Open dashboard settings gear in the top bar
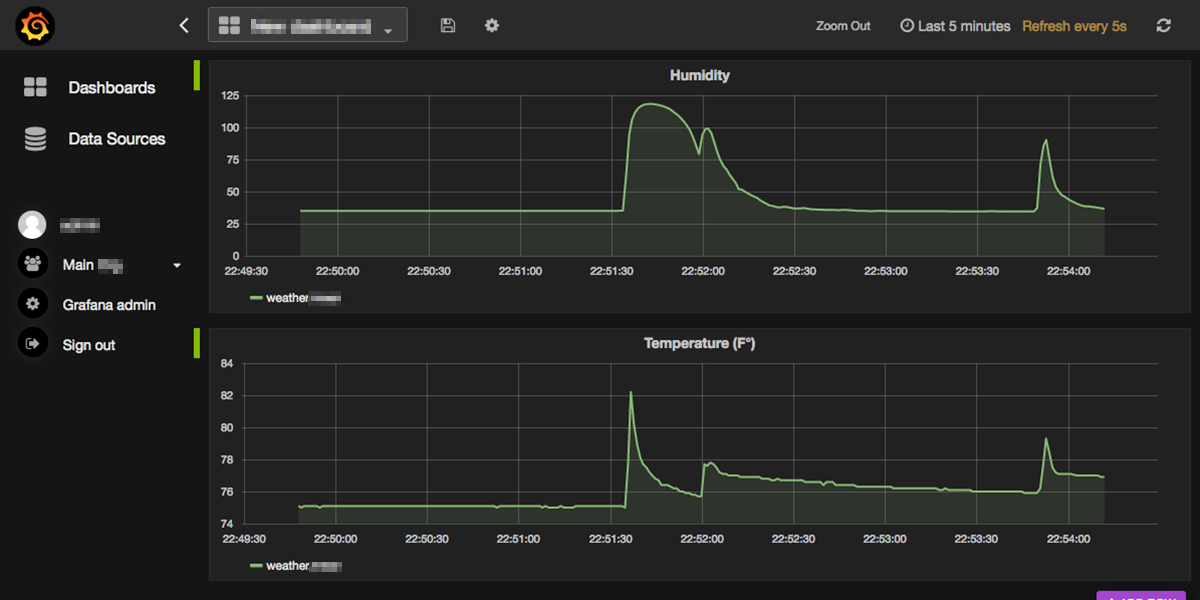The height and width of the screenshot is (600, 1200). tap(492, 26)
